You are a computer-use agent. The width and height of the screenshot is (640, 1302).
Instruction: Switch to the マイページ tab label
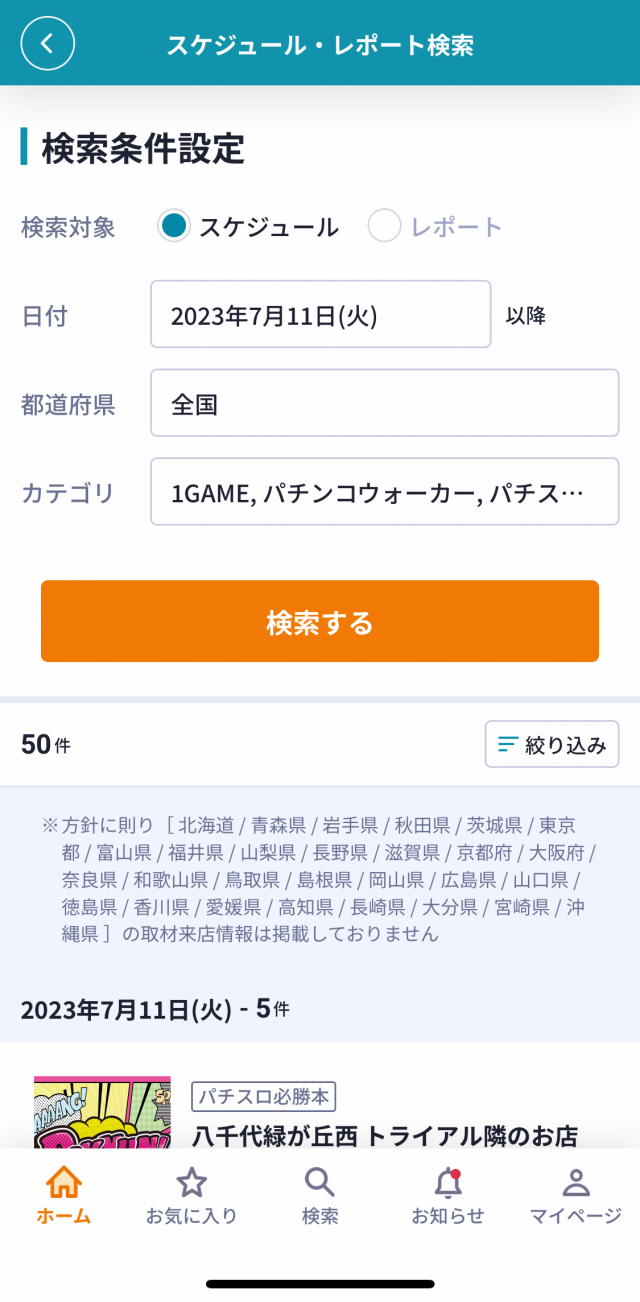576,1216
